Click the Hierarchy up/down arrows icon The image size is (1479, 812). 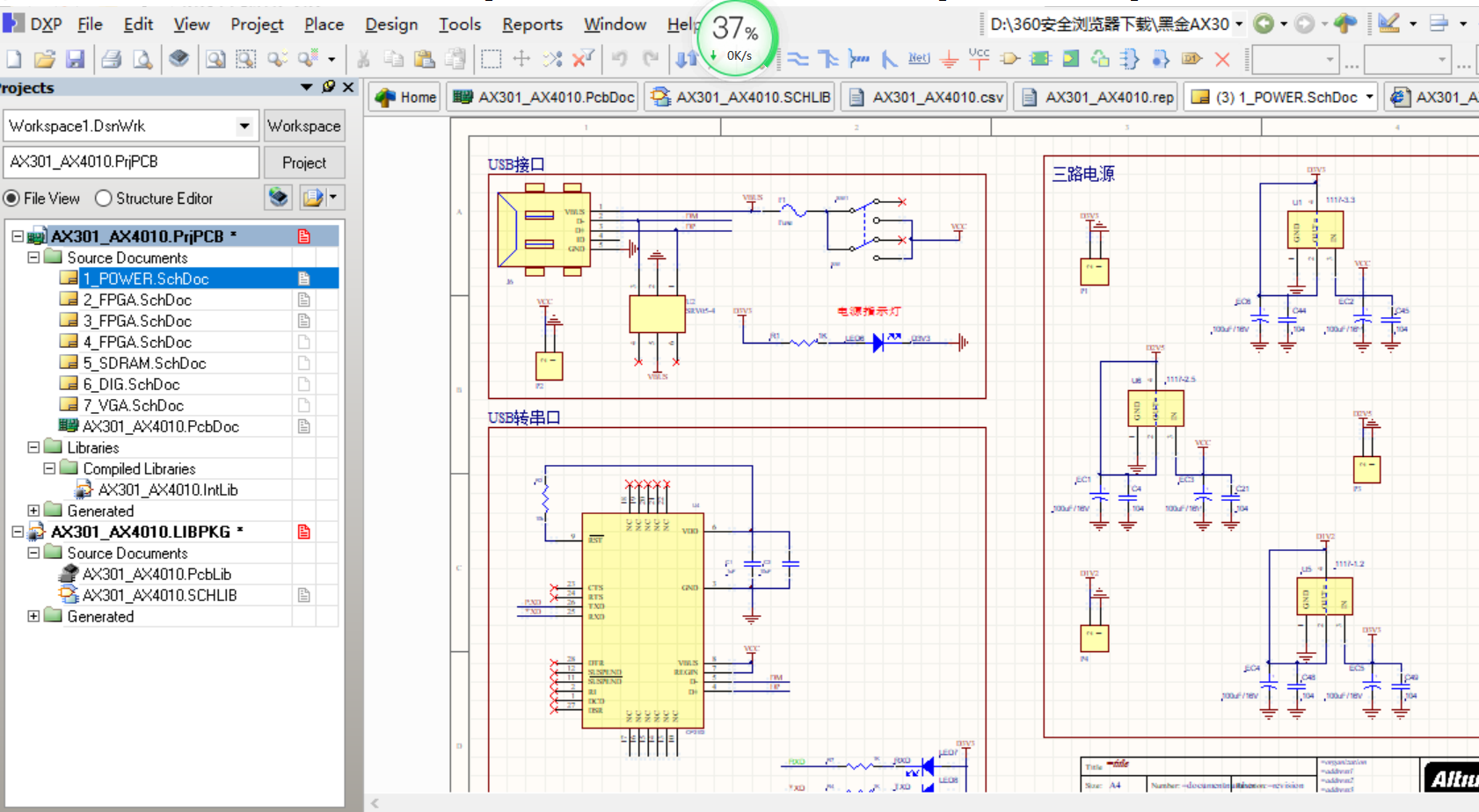(687, 59)
